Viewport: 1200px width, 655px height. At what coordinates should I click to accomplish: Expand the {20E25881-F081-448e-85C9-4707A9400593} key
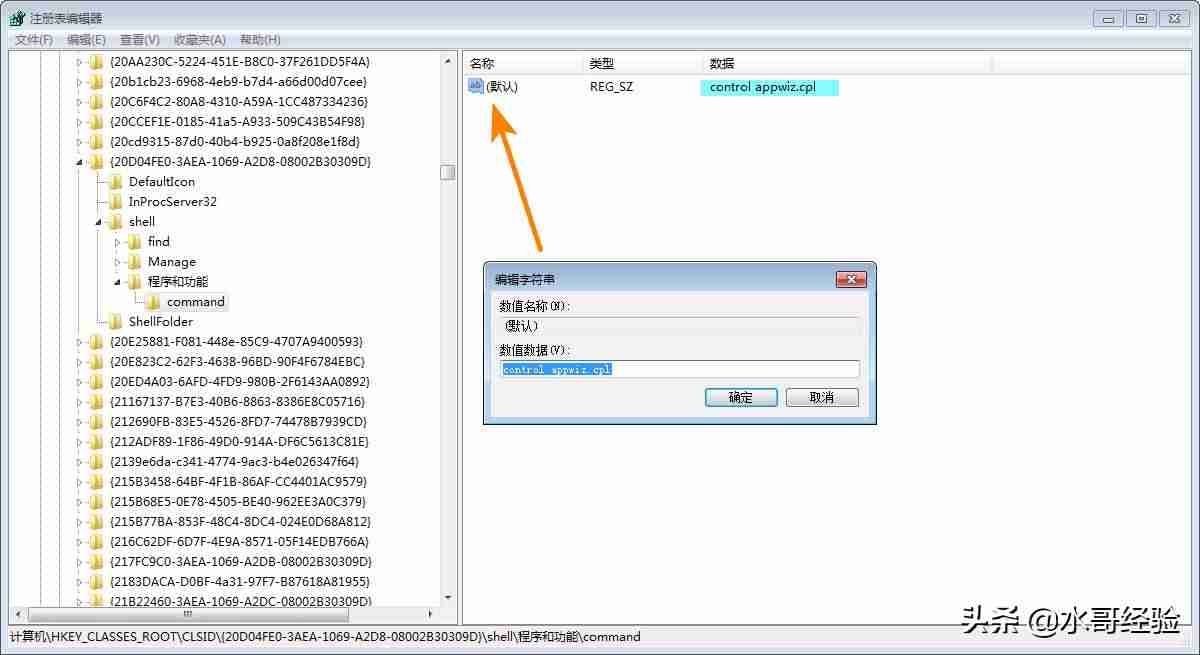pos(80,342)
